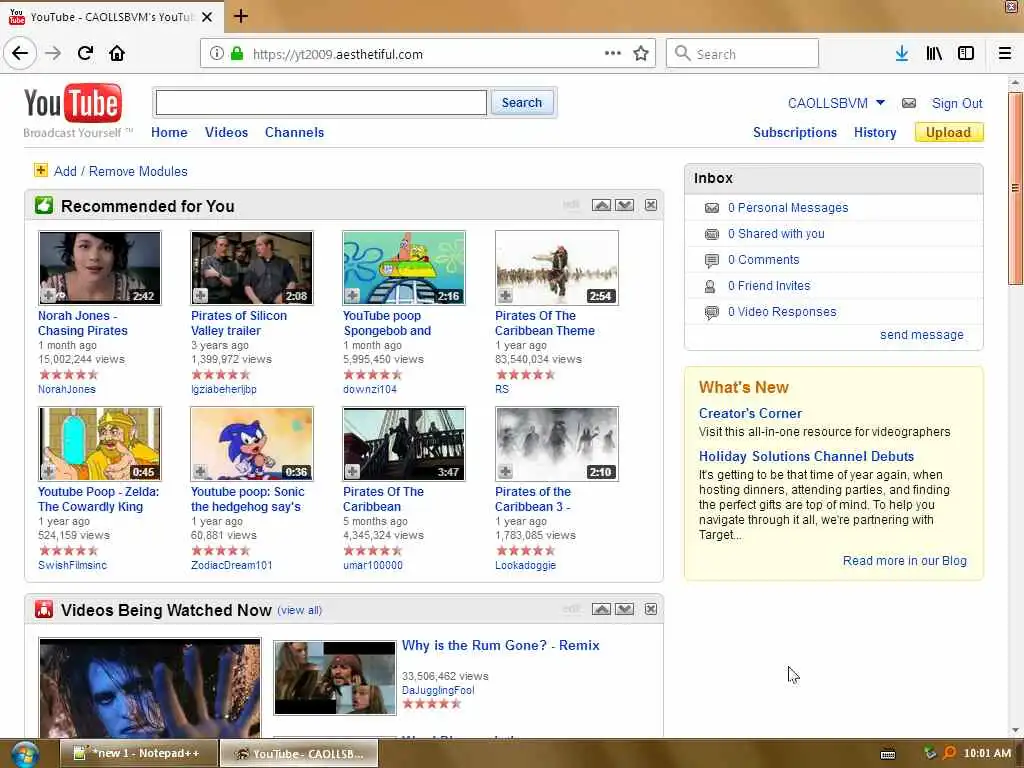Switch to Notepad++ in the taskbar
Viewport: 1024px width, 768px height.
click(138, 753)
